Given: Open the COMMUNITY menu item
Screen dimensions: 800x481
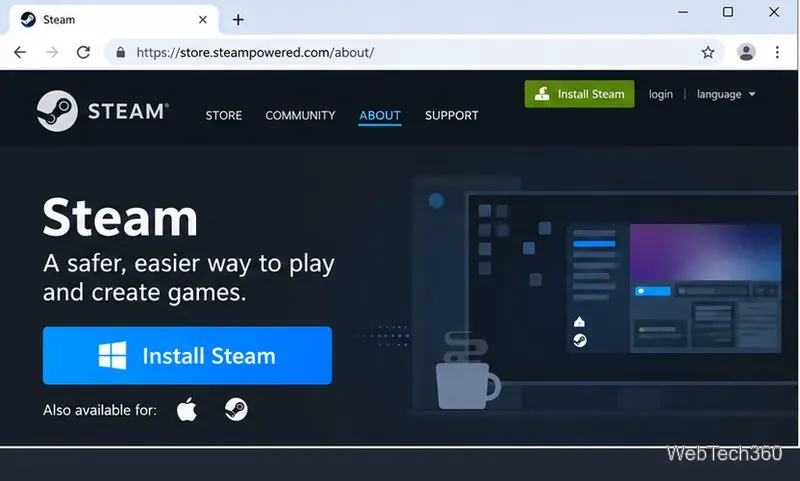Looking at the screenshot, I should coord(300,115).
